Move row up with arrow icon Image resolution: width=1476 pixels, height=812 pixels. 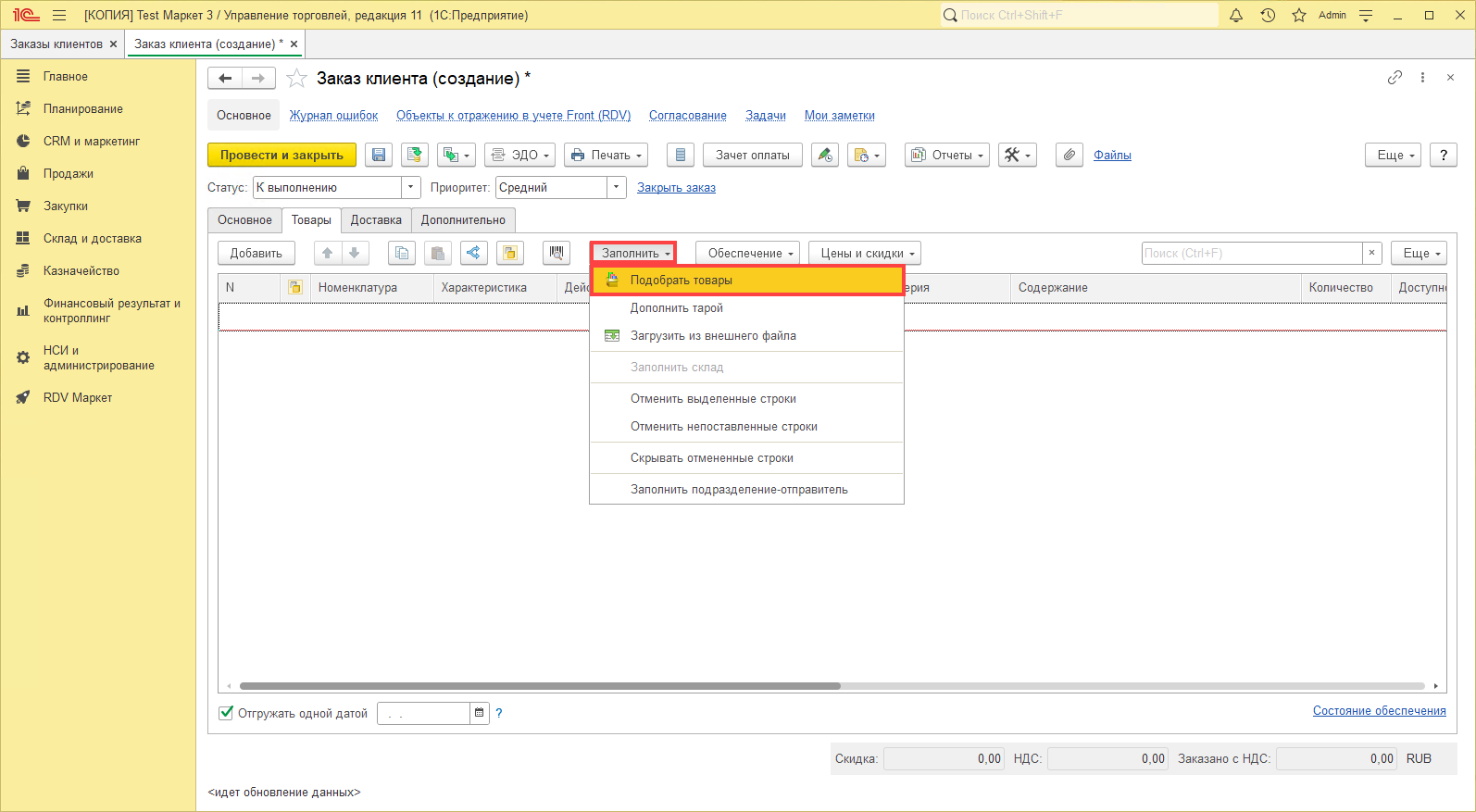tap(328, 253)
